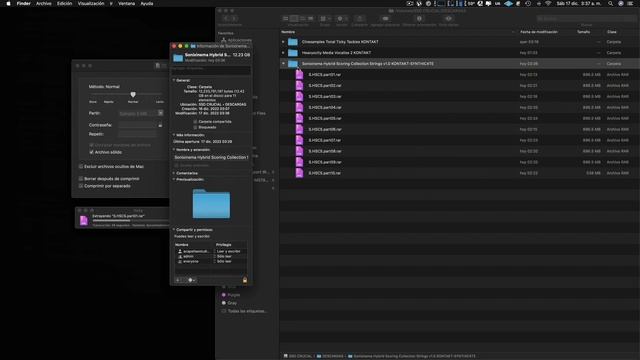Select the S.HSCS.part03.rar file icon
Screen dimensions: 640x360
[299, 97]
